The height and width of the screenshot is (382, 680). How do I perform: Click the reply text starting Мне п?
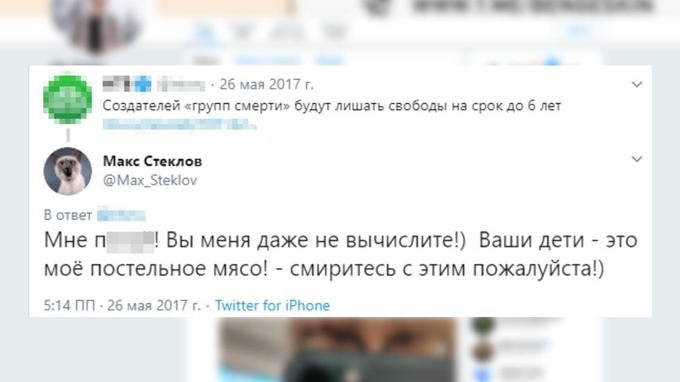pos(340,254)
